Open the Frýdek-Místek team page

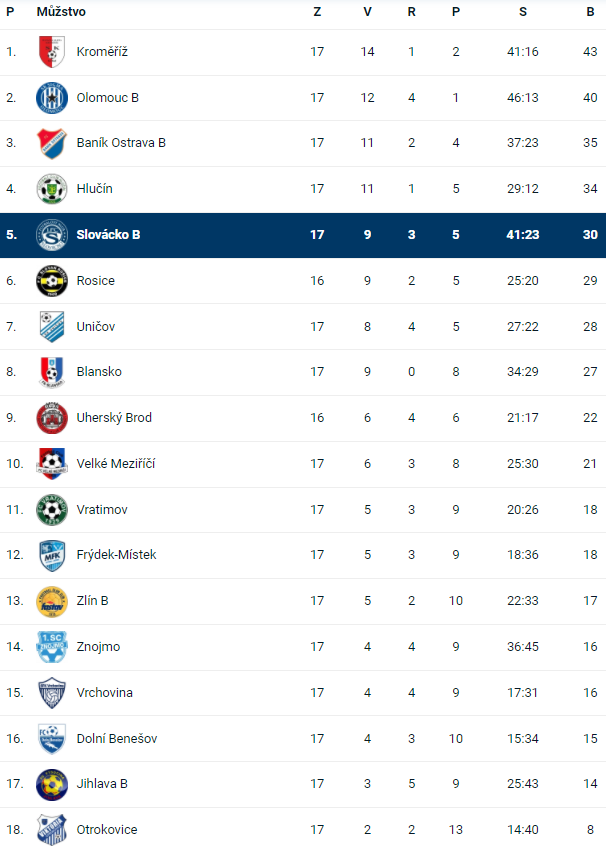click(116, 555)
